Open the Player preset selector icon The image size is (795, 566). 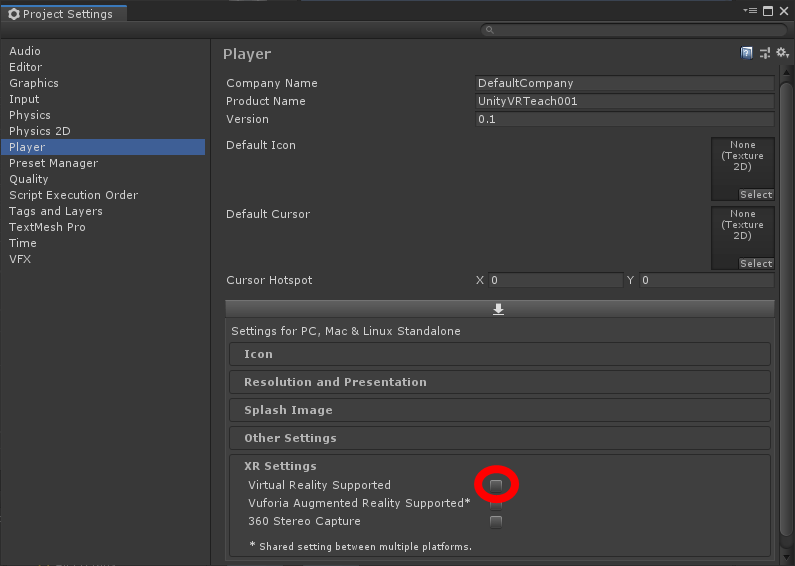[765, 53]
